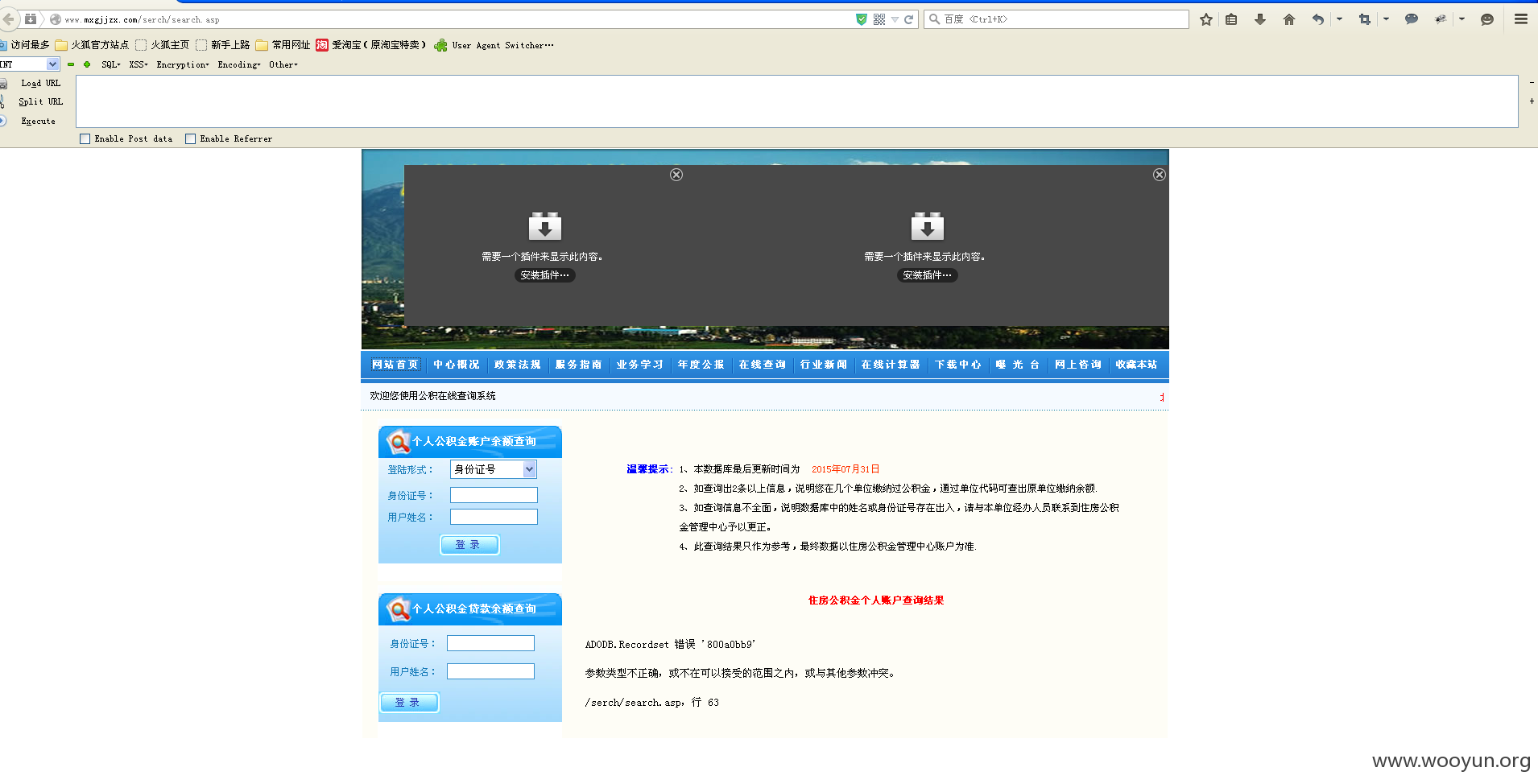Viewport: 1538px width, 784px height.
Task: Open 在线计算器 nav tab
Action: [x=890, y=365]
